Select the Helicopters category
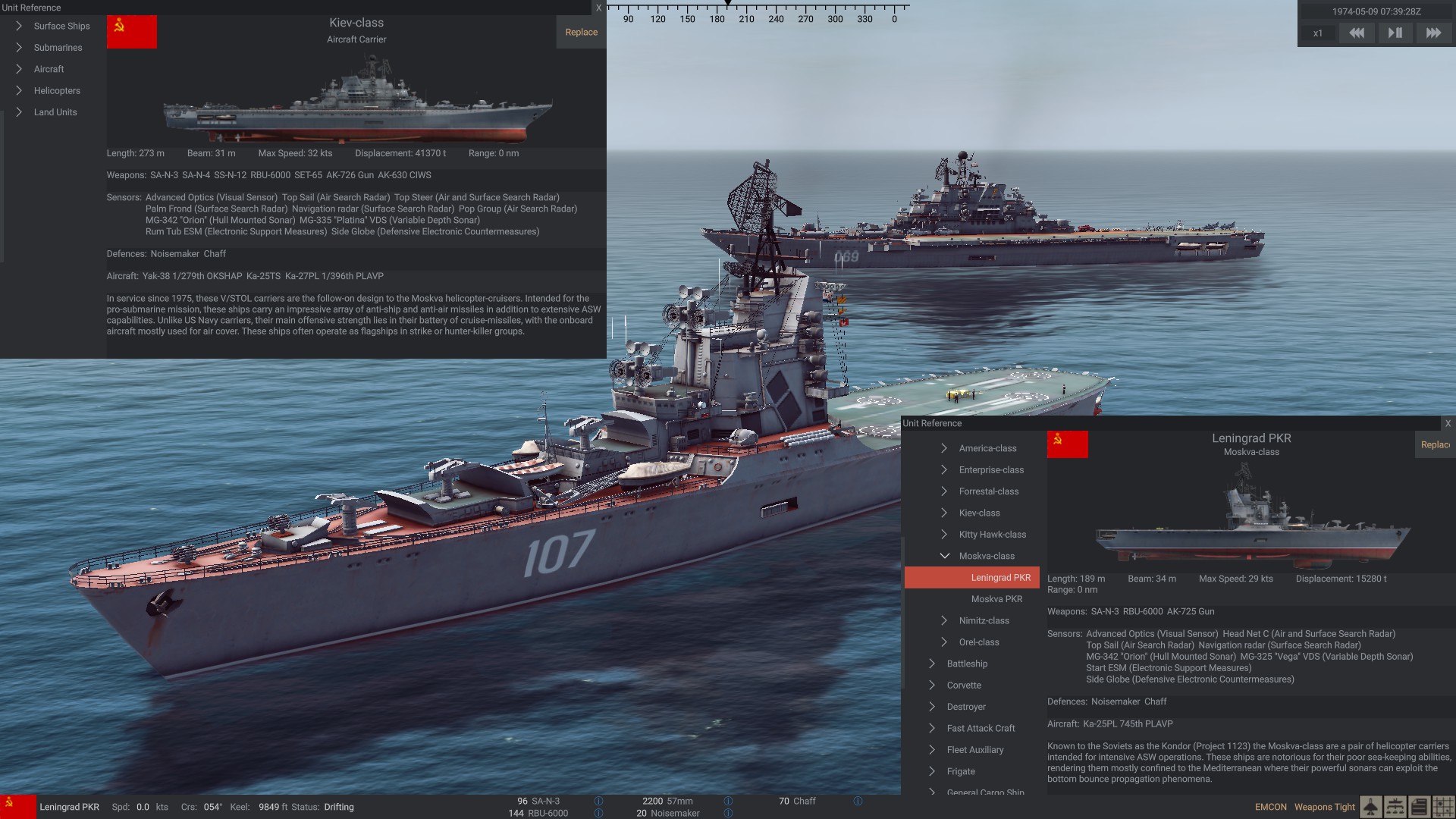The height and width of the screenshot is (819, 1456). coord(56,90)
